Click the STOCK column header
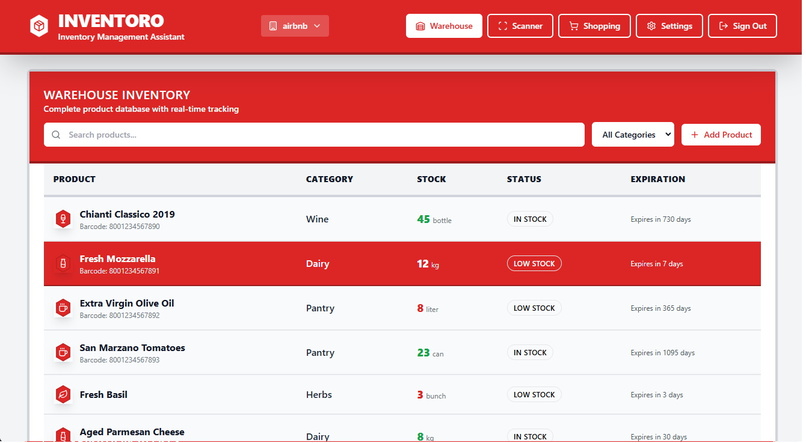Image resolution: width=806 pixels, height=443 pixels. tap(431, 179)
